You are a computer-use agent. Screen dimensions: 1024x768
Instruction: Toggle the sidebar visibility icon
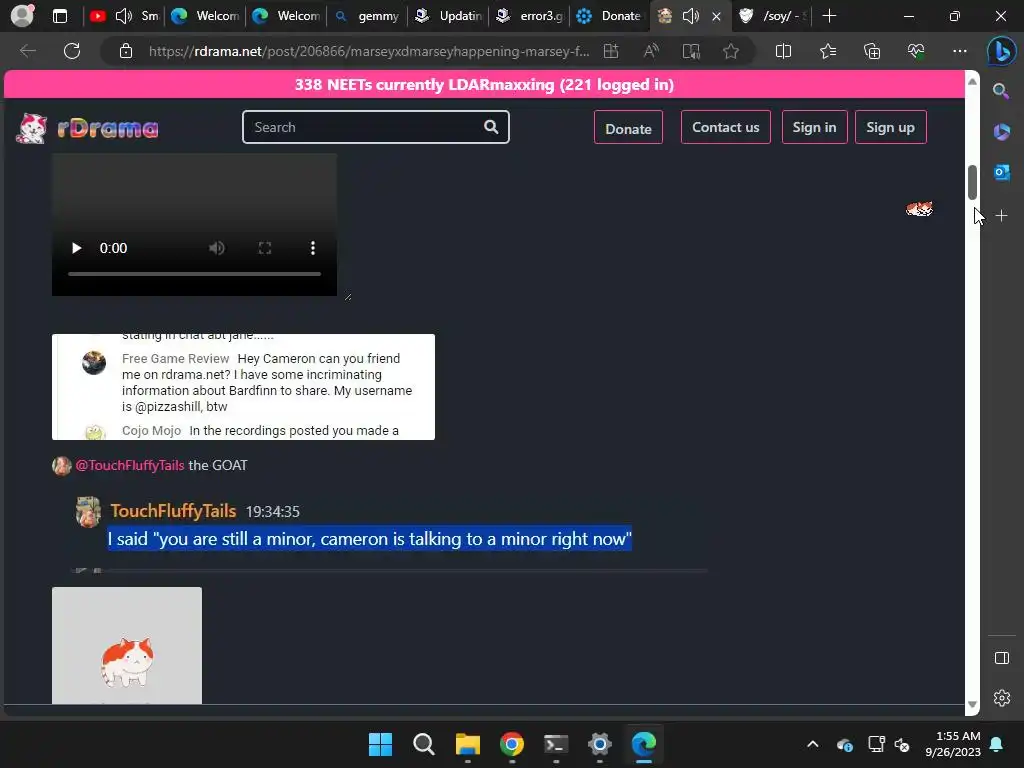1002,658
